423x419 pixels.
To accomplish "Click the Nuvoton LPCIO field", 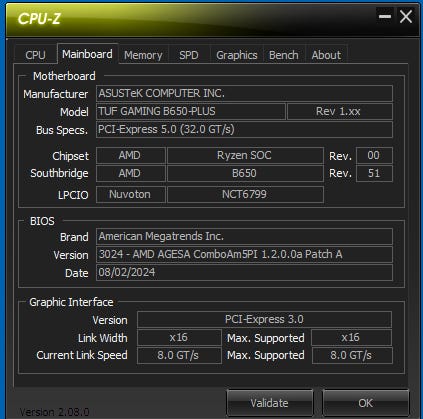I will [131, 194].
